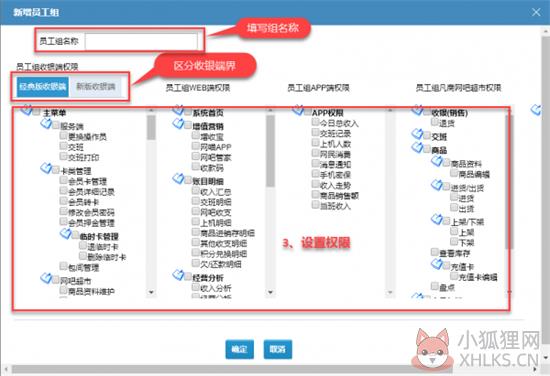Click the 出货 label
The height and width of the screenshot is (376, 550).
coord(466,209)
